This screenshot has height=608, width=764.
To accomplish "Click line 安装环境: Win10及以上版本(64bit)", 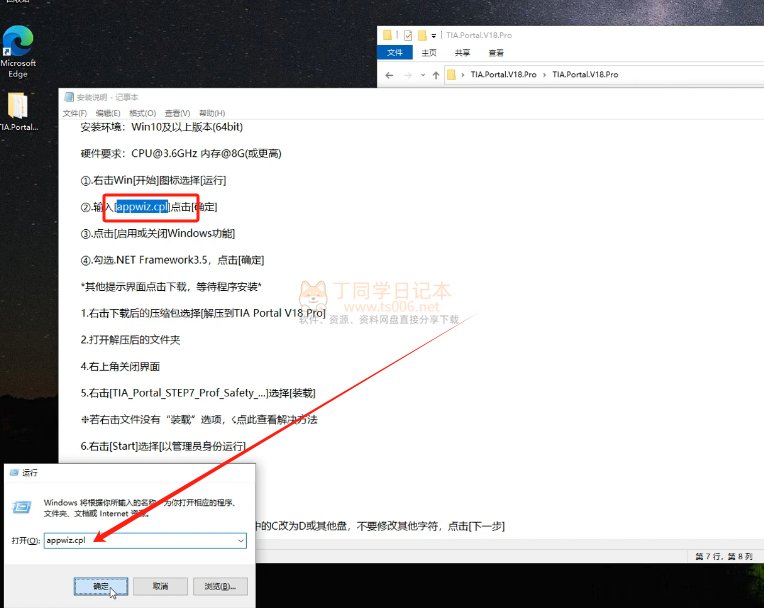I will 161,127.
